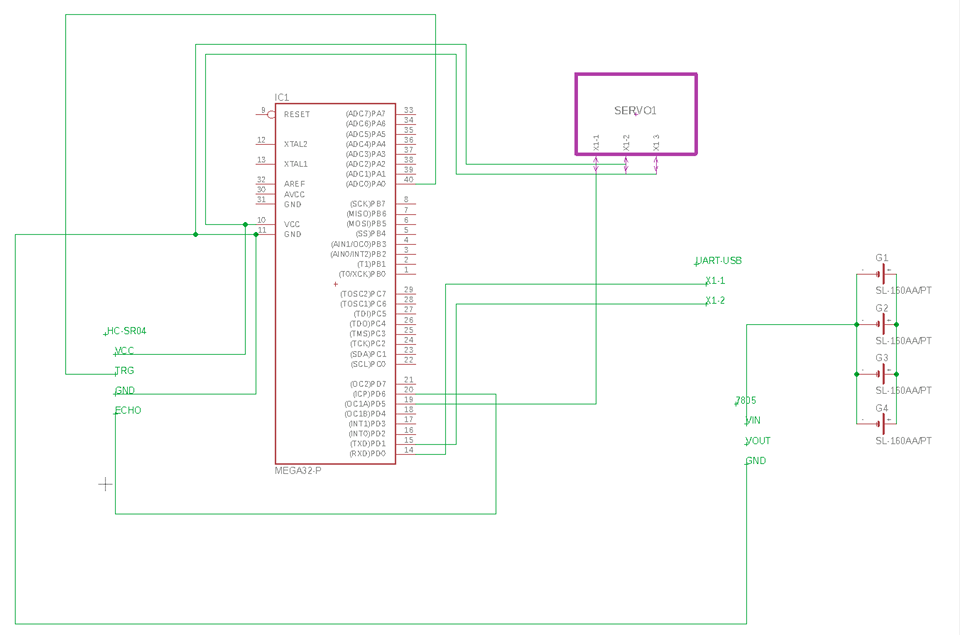Select the MEGA32-P chip name
Image resolution: width=960 pixels, height=635 pixels.
(298, 470)
